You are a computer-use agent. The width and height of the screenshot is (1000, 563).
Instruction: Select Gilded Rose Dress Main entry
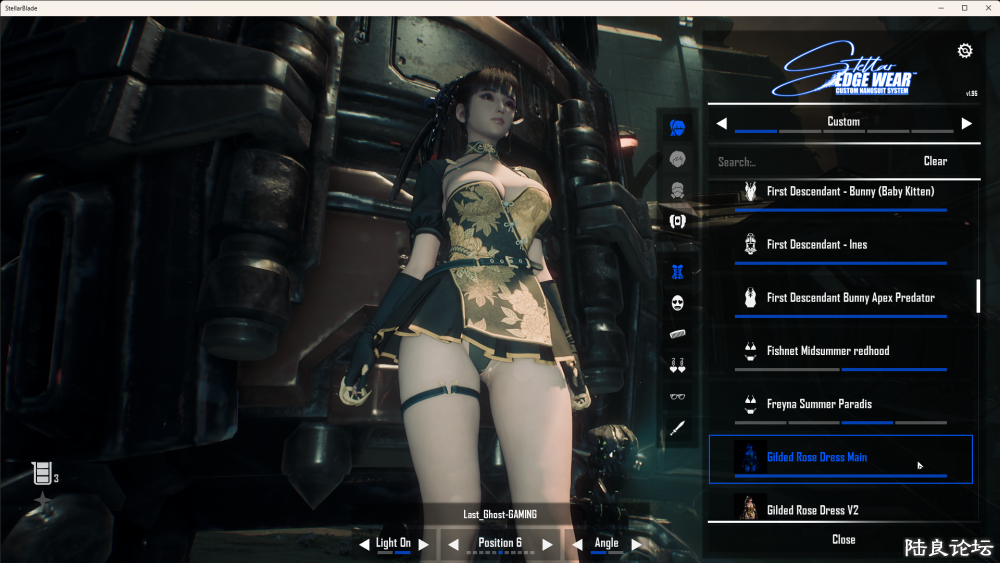(x=841, y=459)
